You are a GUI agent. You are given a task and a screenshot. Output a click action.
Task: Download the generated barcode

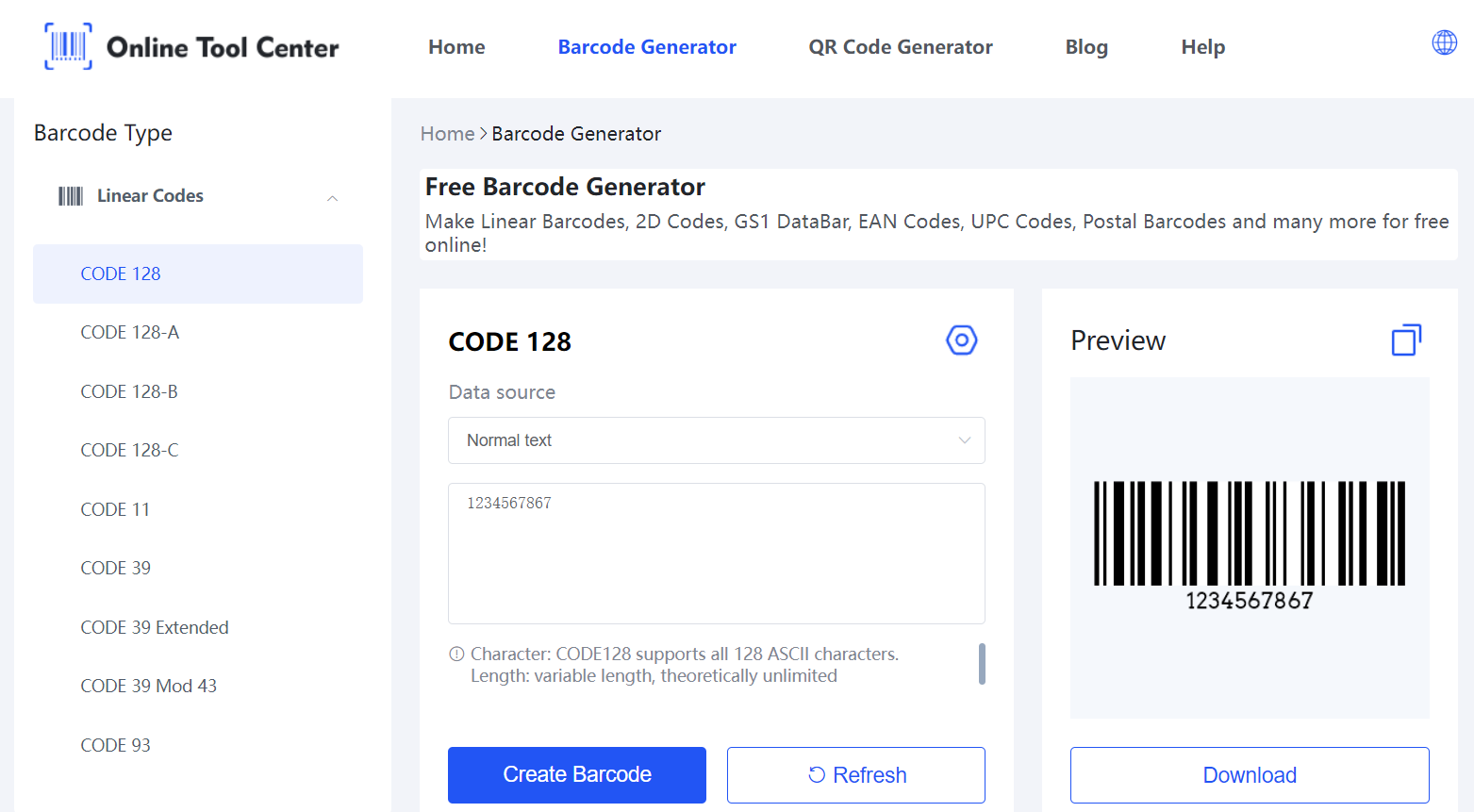click(x=1250, y=775)
